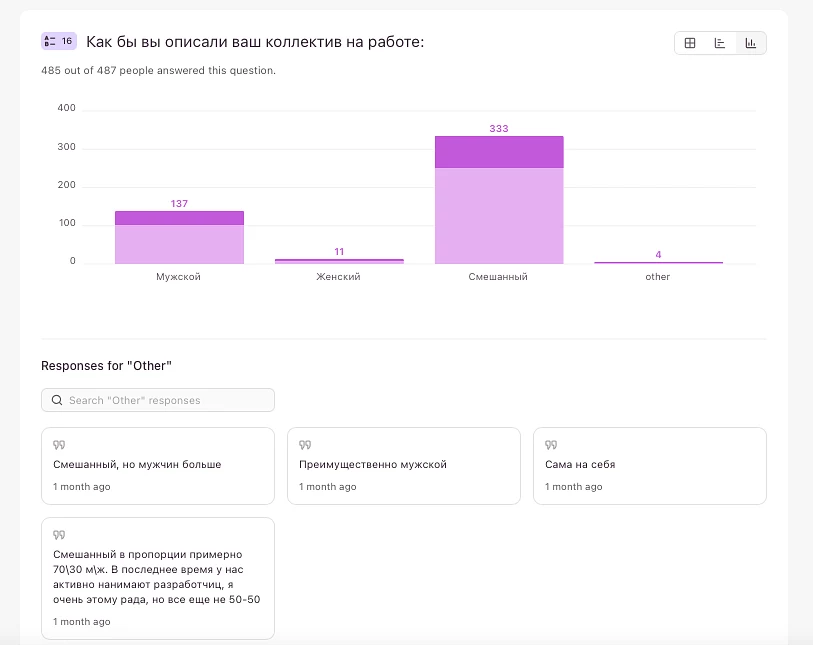Click quote icon on "Смешанный, но мужчин больше" card

point(59,445)
